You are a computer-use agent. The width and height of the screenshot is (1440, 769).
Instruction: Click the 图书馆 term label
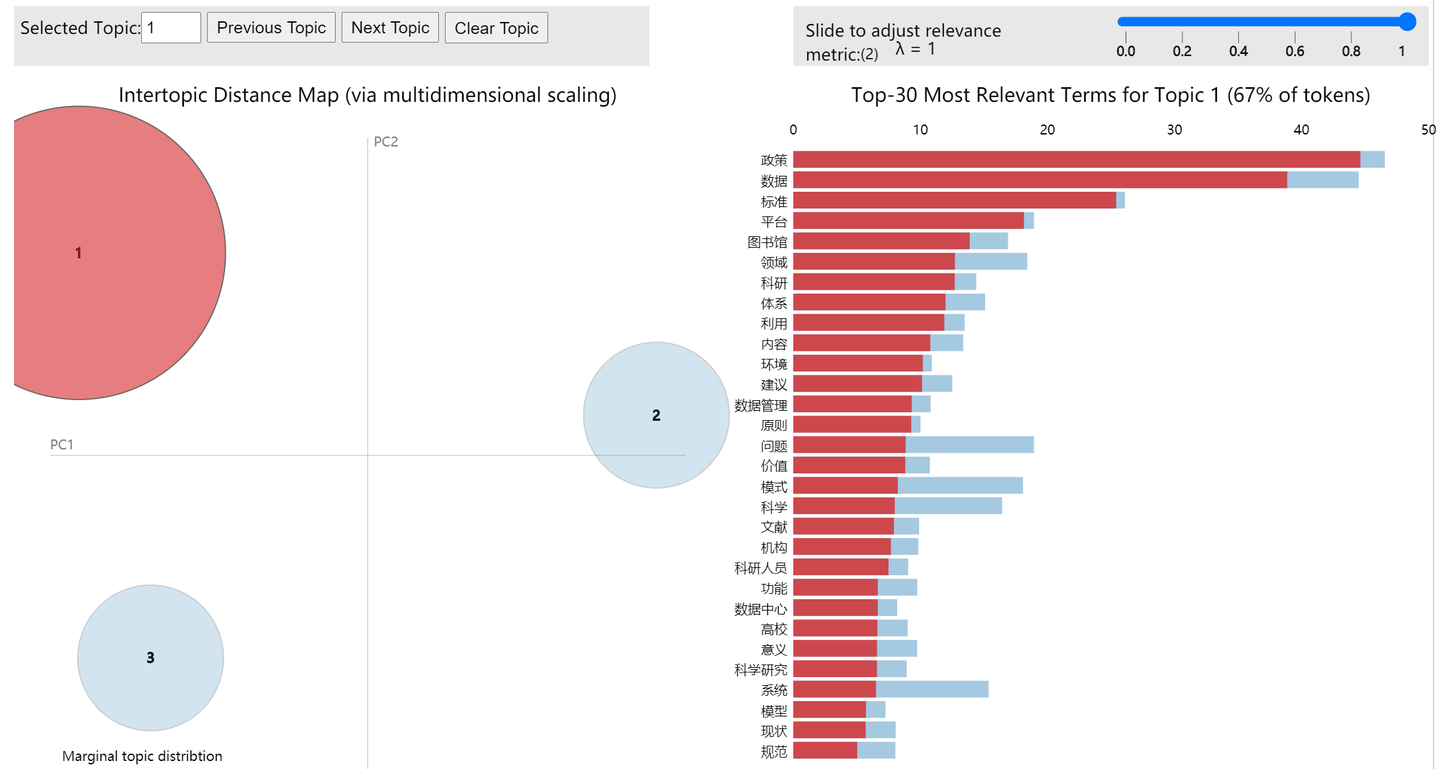[767, 241]
